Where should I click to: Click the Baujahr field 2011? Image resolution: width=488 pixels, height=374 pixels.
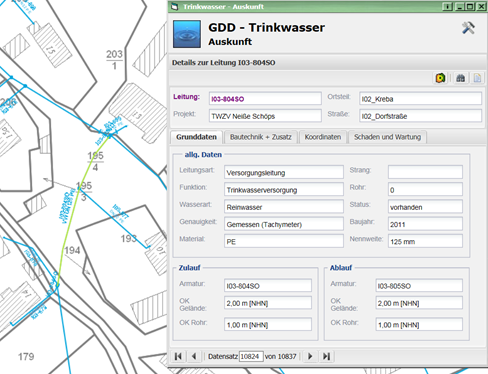point(425,224)
